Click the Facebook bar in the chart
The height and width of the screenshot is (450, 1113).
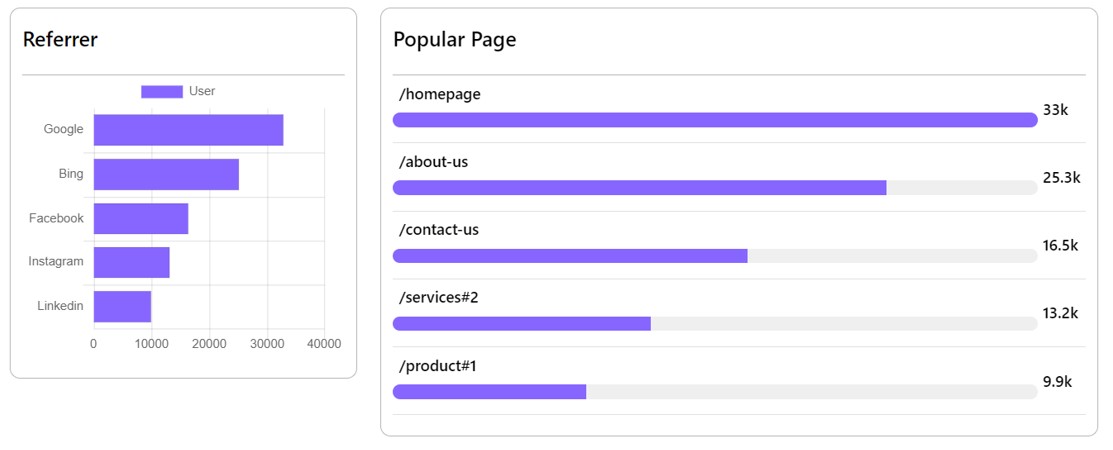click(x=141, y=219)
